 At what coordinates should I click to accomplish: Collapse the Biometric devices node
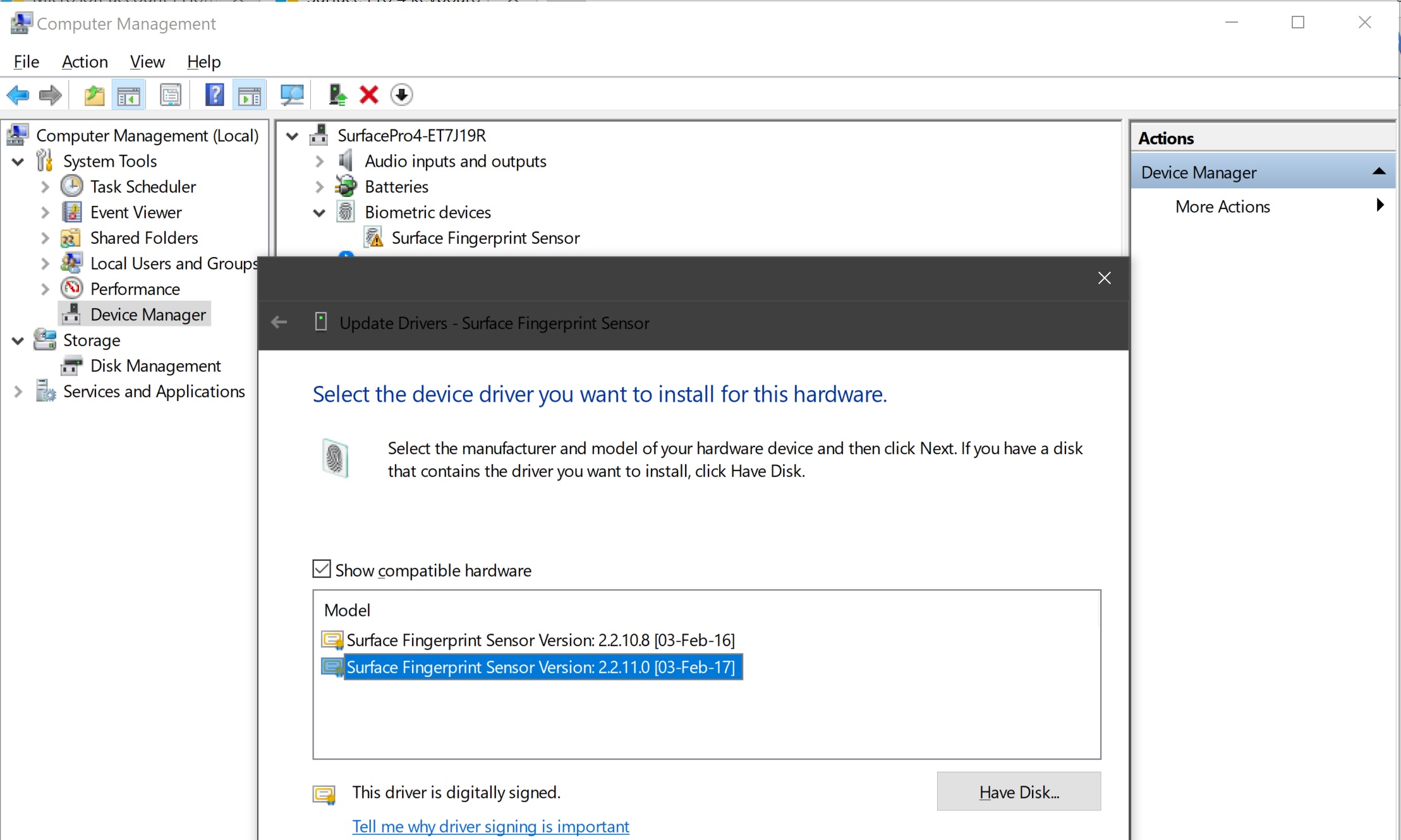pos(319,213)
